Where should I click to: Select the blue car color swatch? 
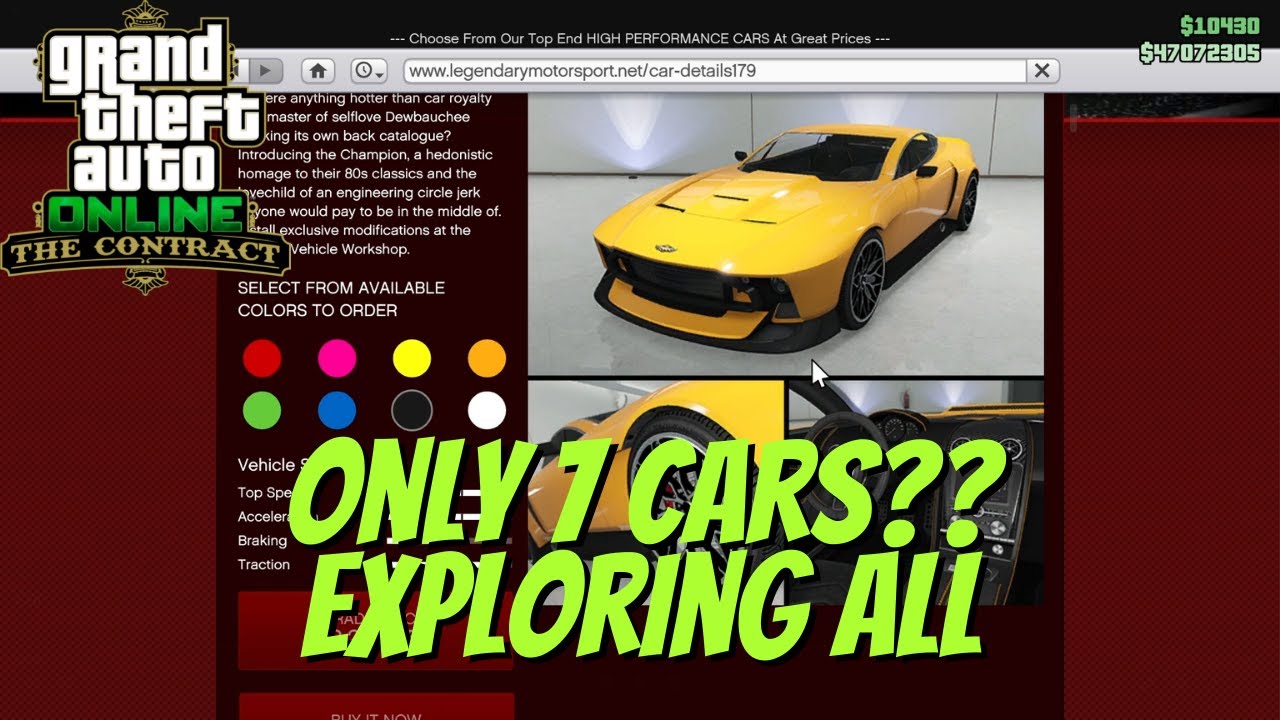337,410
